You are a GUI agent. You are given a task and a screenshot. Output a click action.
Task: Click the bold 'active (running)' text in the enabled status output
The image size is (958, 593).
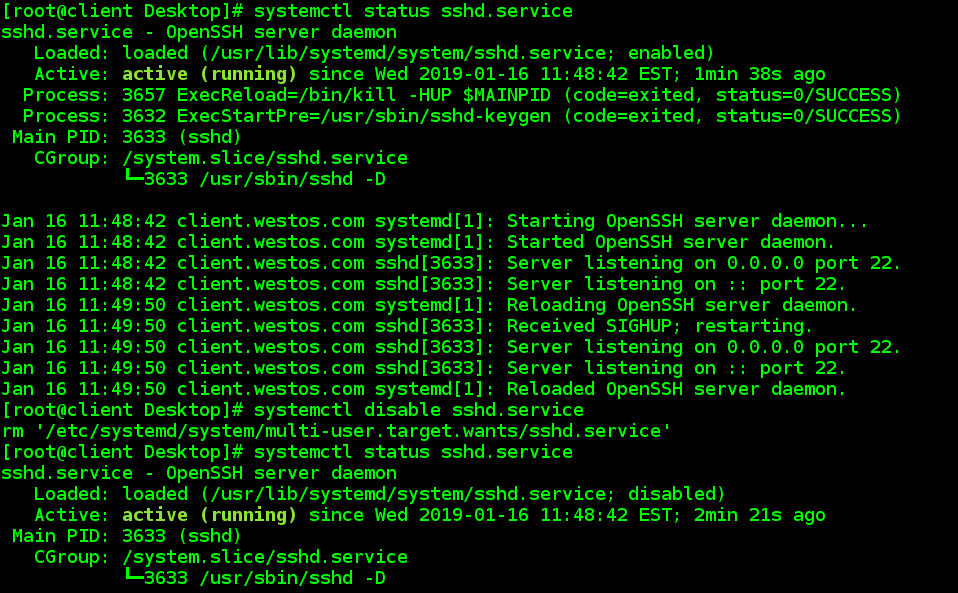click(x=210, y=75)
